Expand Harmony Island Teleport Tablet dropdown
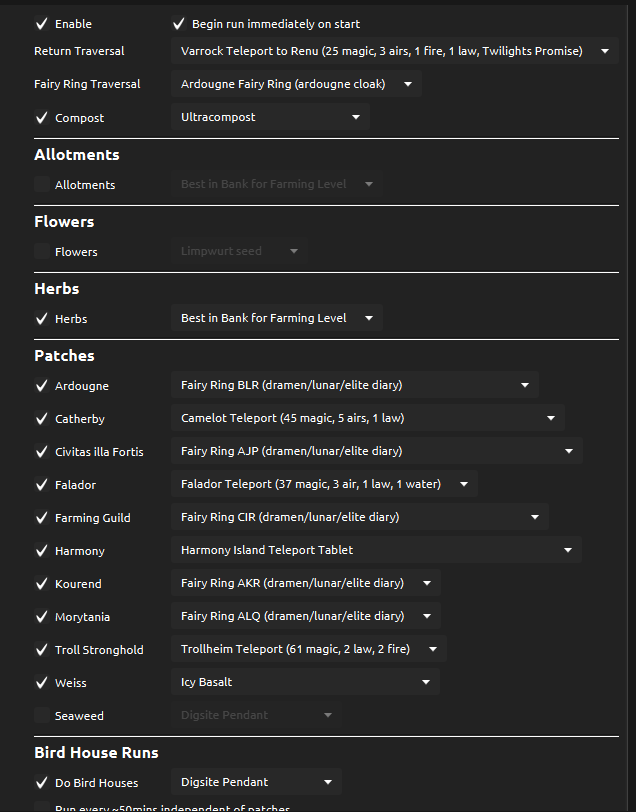Viewport: 636px width, 812px height. pyautogui.click(x=375, y=550)
